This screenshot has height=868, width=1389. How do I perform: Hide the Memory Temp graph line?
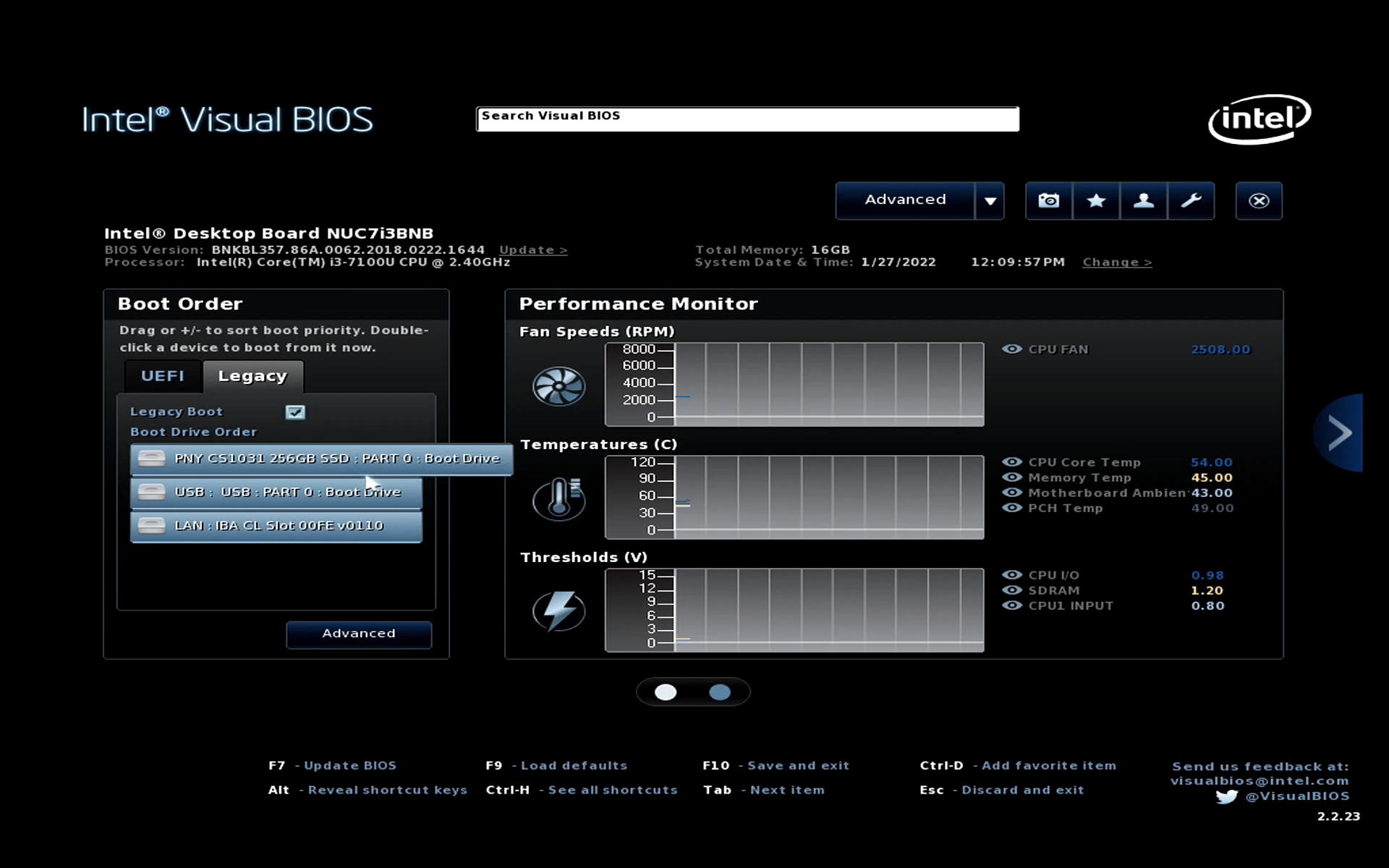(1011, 477)
